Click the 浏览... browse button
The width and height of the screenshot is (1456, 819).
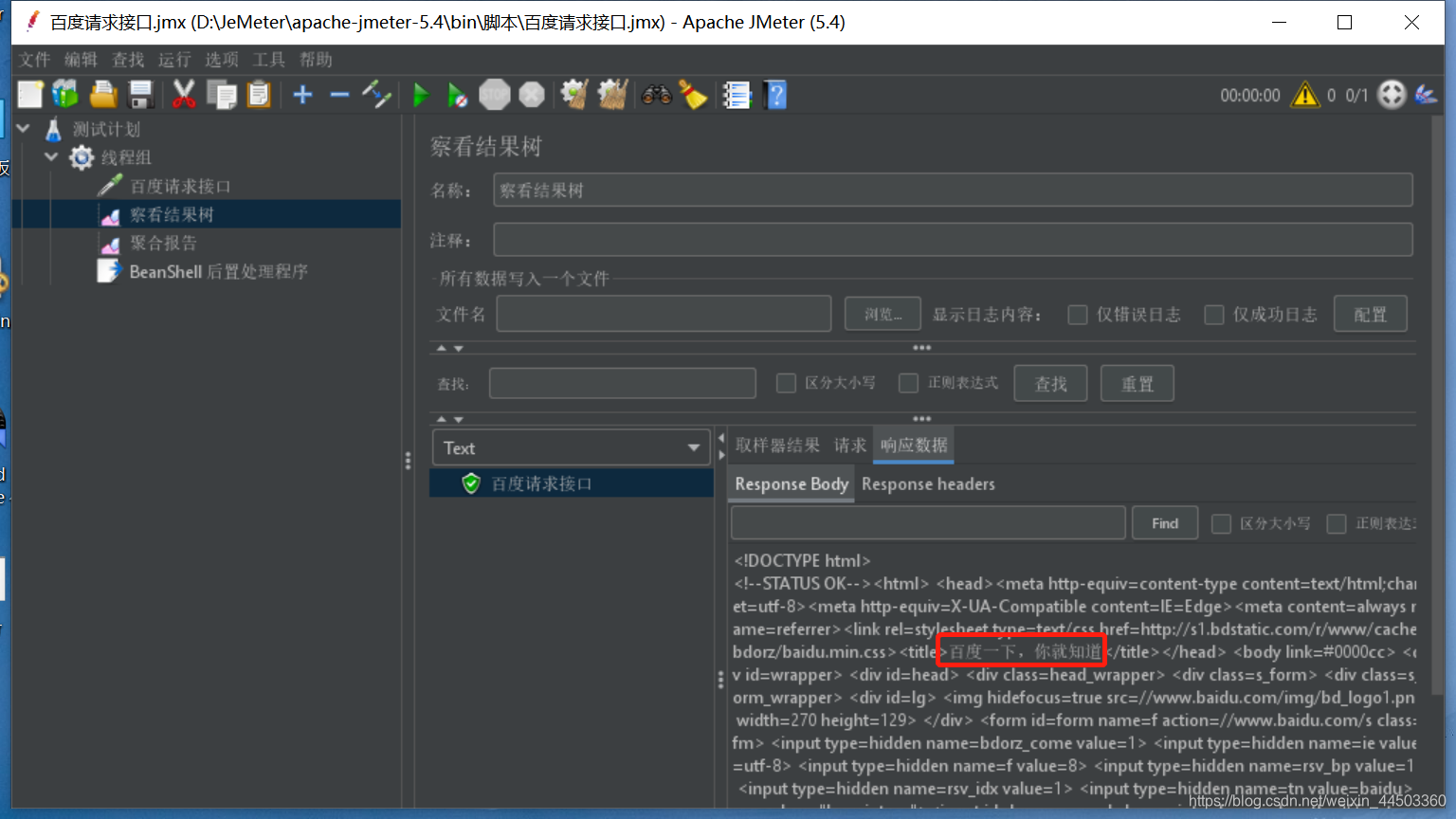tap(883, 314)
